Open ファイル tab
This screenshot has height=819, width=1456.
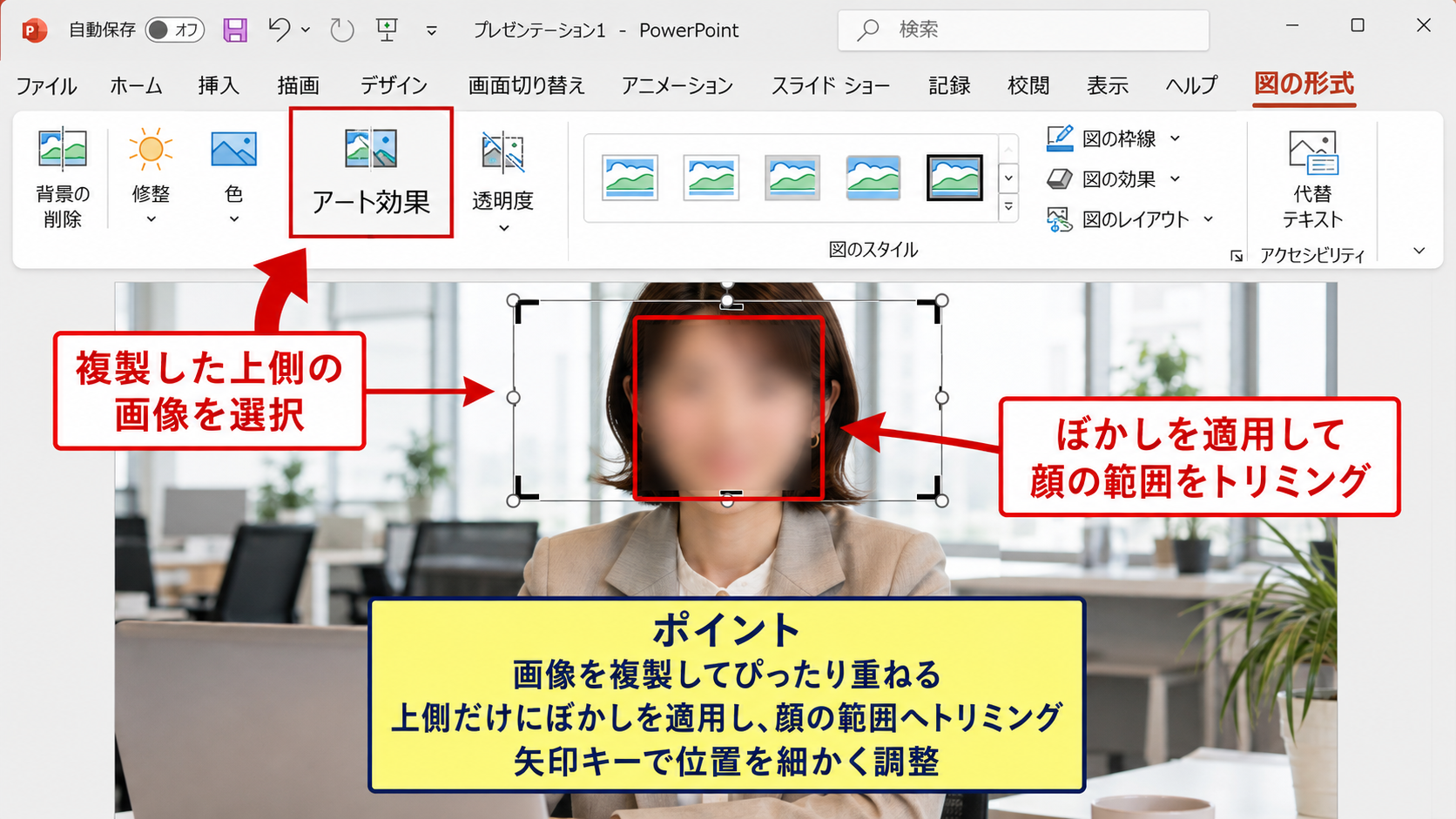pos(46,86)
